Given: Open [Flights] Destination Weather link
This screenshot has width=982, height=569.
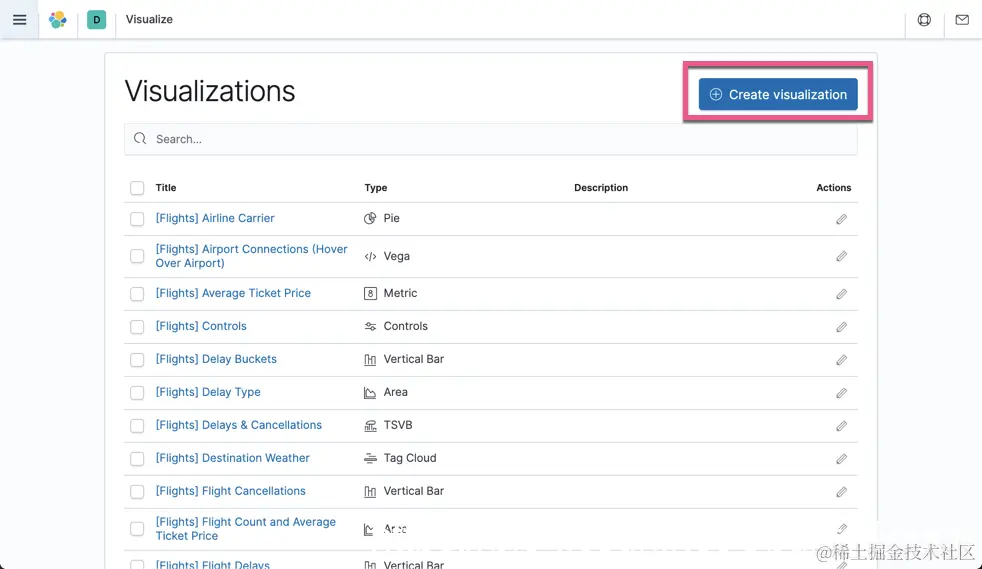Looking at the screenshot, I should pyautogui.click(x=232, y=458).
